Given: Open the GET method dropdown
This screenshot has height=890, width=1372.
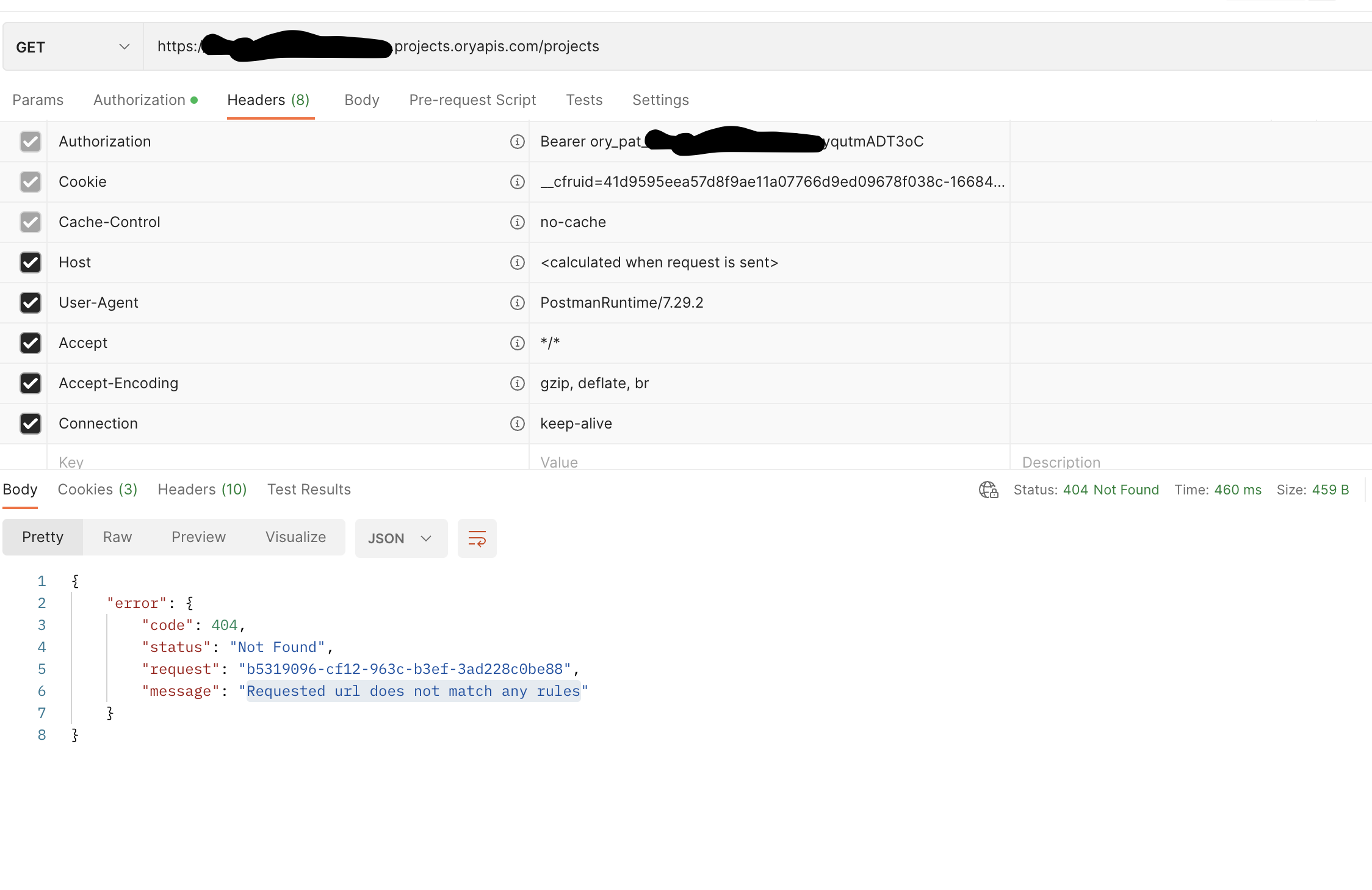Looking at the screenshot, I should [71, 46].
